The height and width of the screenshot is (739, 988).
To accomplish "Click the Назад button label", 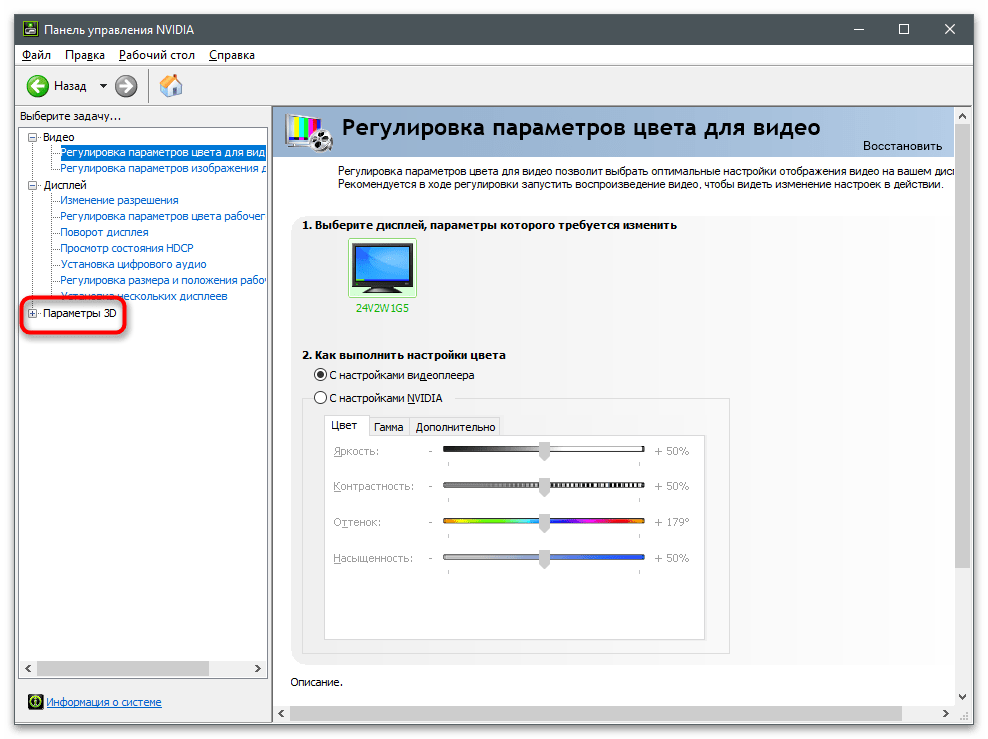I will (70, 86).
